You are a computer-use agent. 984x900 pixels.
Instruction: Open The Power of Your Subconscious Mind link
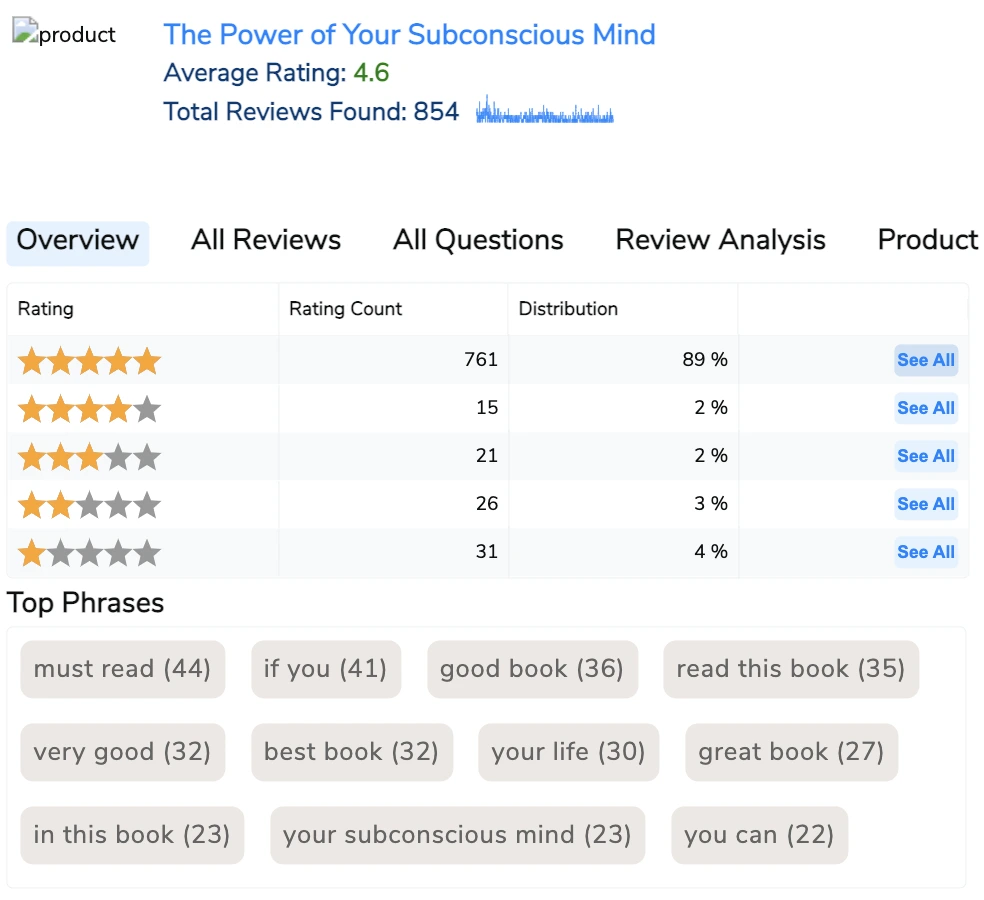[409, 34]
